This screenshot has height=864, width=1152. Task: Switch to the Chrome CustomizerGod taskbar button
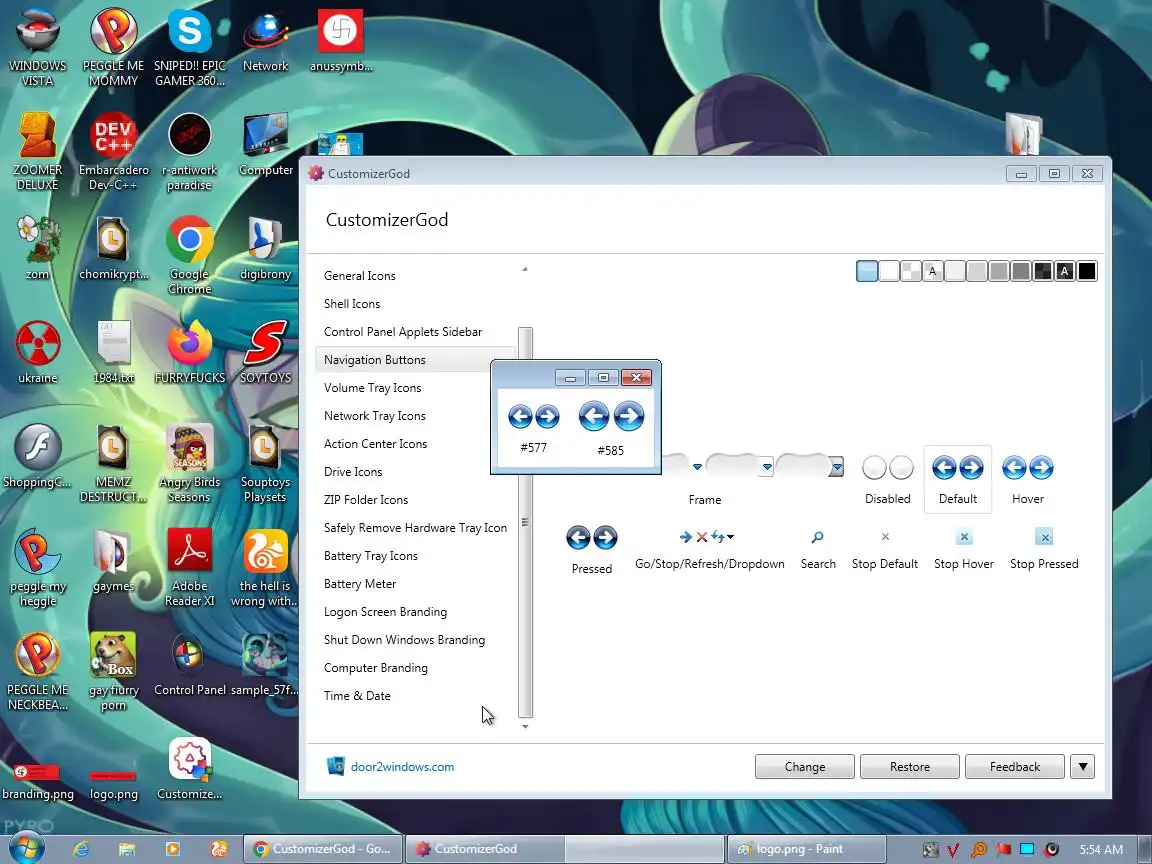pyautogui.click(x=323, y=849)
